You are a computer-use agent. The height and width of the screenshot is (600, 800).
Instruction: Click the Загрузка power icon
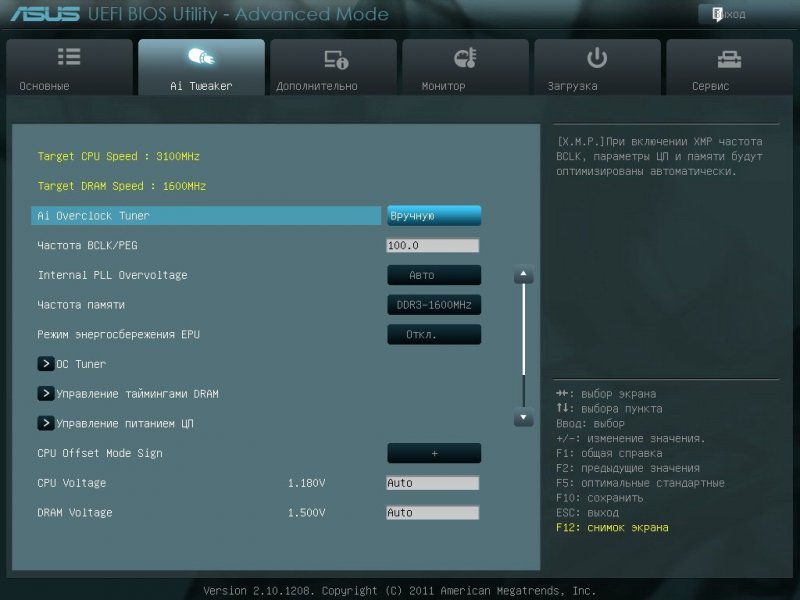(x=597, y=58)
